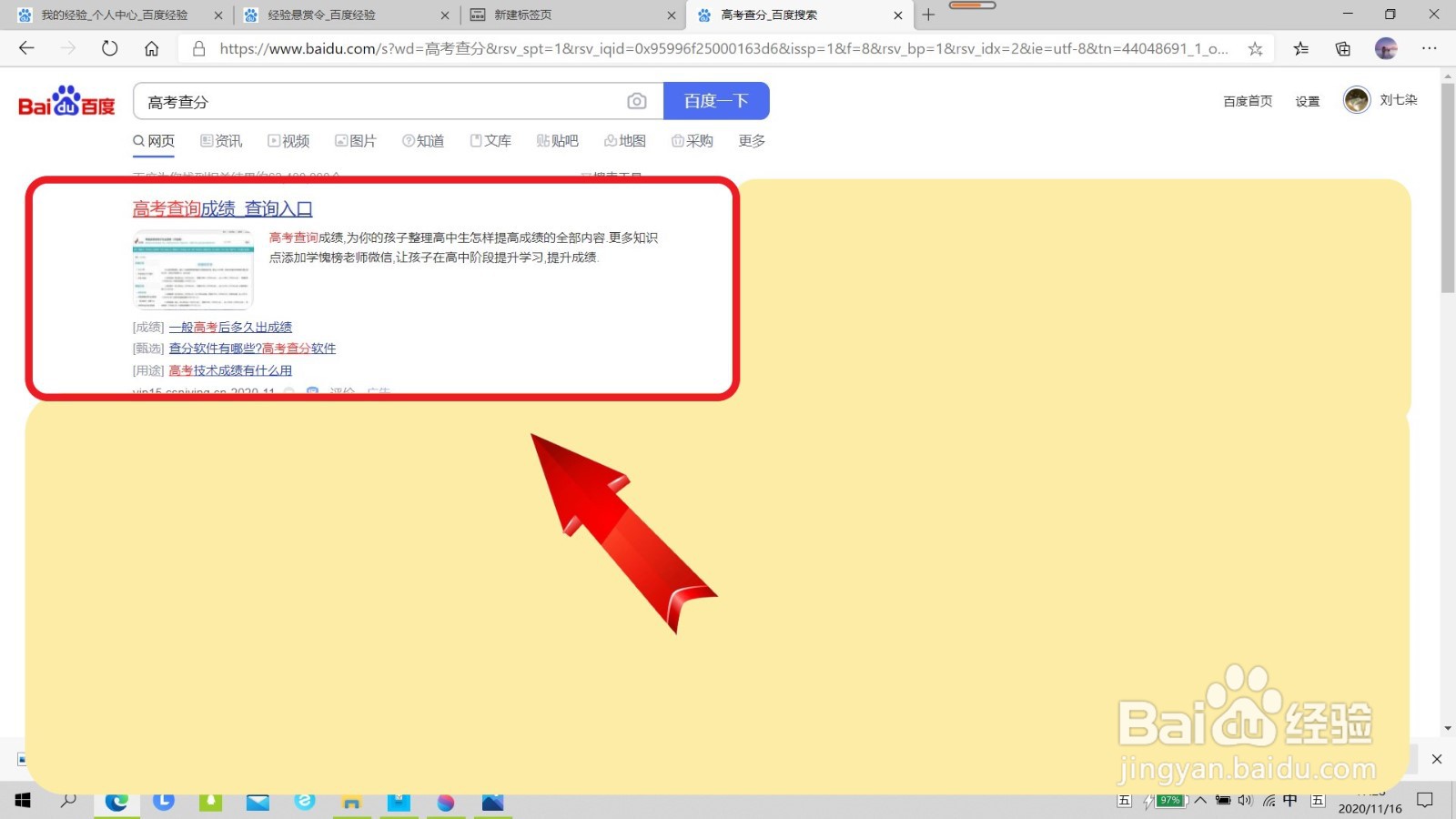Screen dimensions: 1456x819
Task: Select the 资讯 search category
Action: (221, 141)
